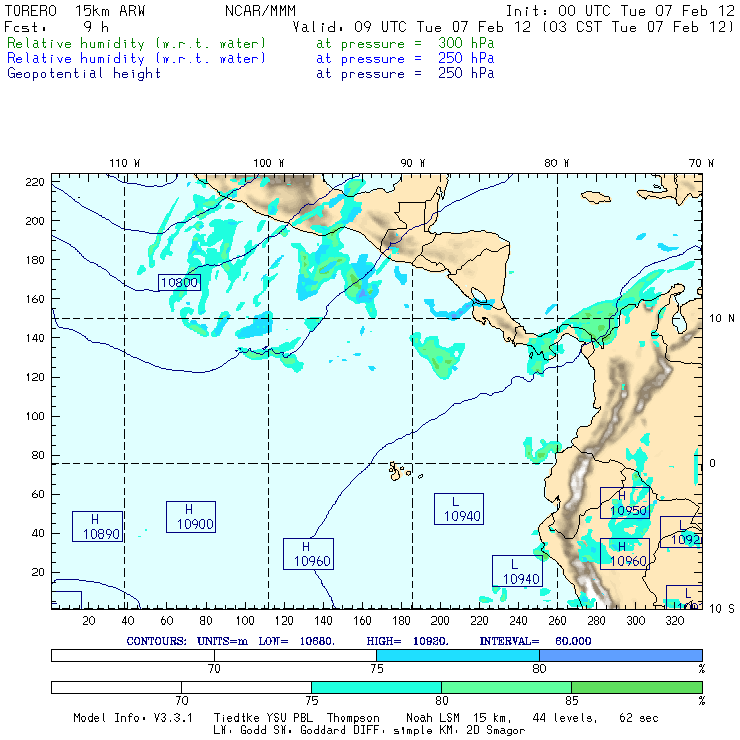The image size is (740, 740).
Task: Click the 'TORERO 15km ARW' title text
Action: tap(75, 11)
